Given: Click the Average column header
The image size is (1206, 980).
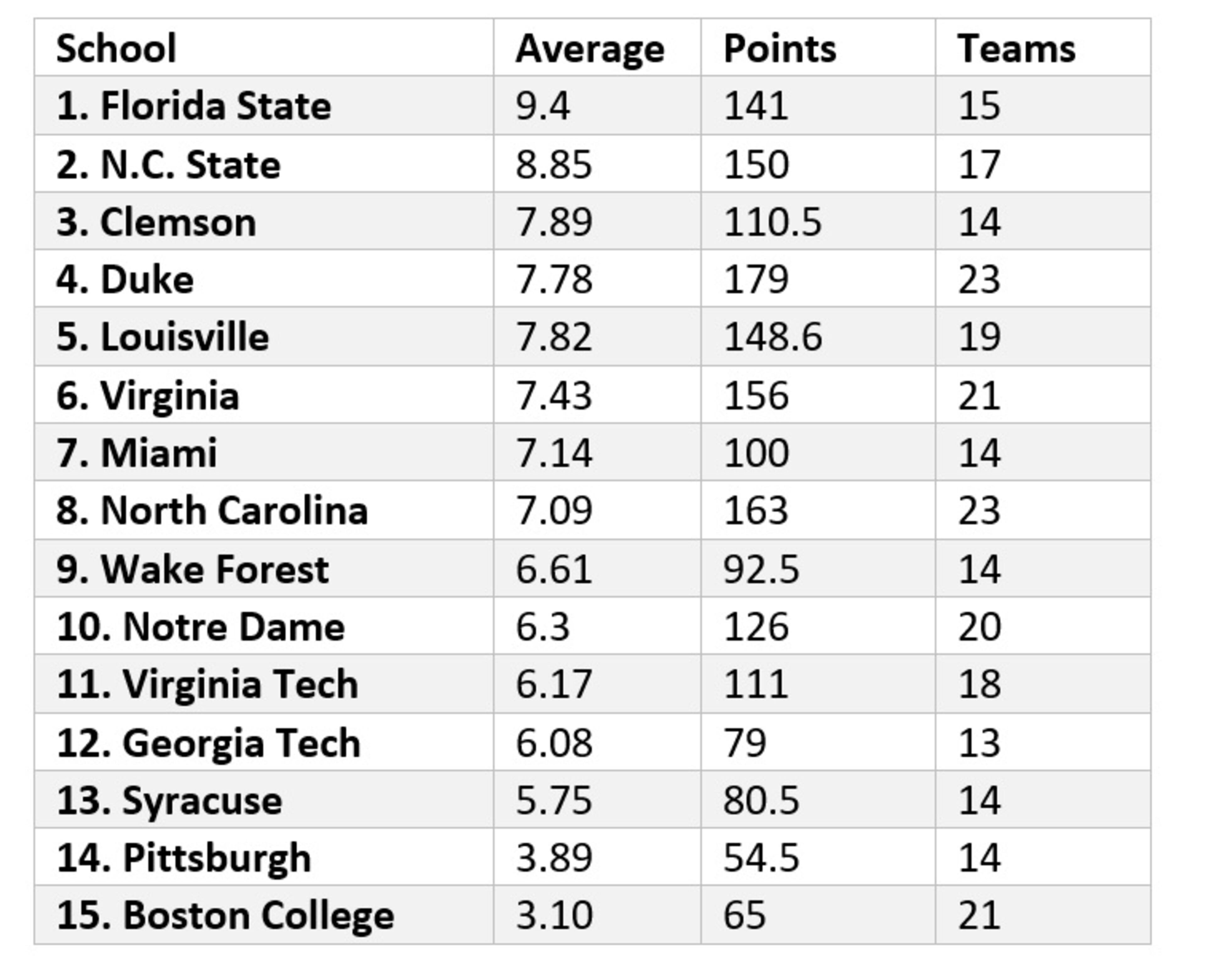Looking at the screenshot, I should (590, 50).
